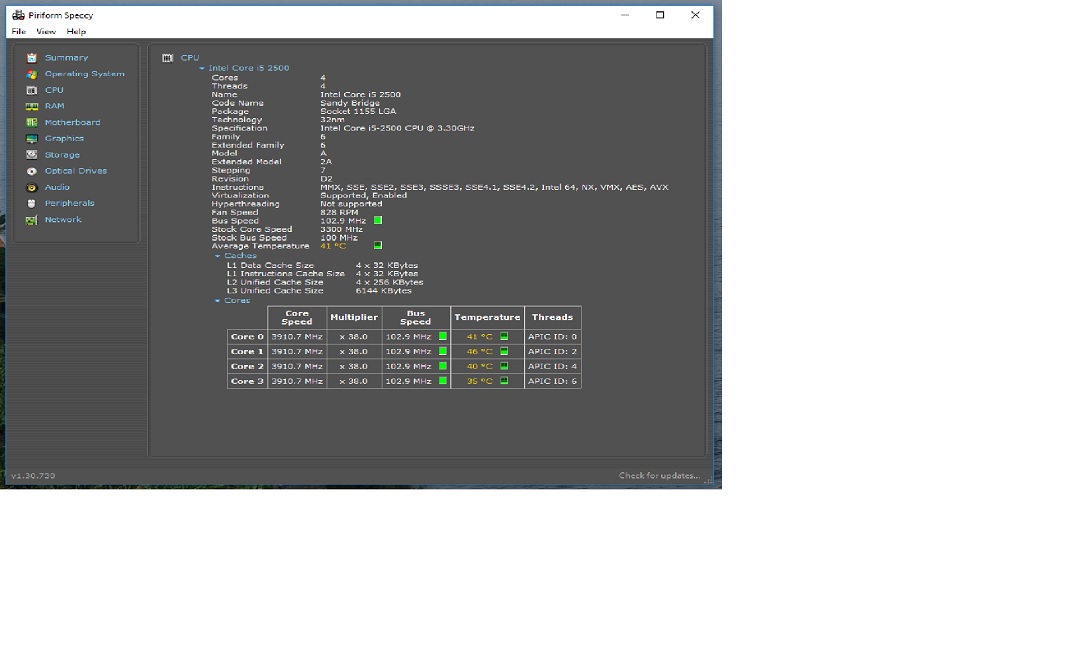Image resolution: width=1080 pixels, height=666 pixels.
Task: Show the Motherboard details page
Action: (x=72, y=123)
